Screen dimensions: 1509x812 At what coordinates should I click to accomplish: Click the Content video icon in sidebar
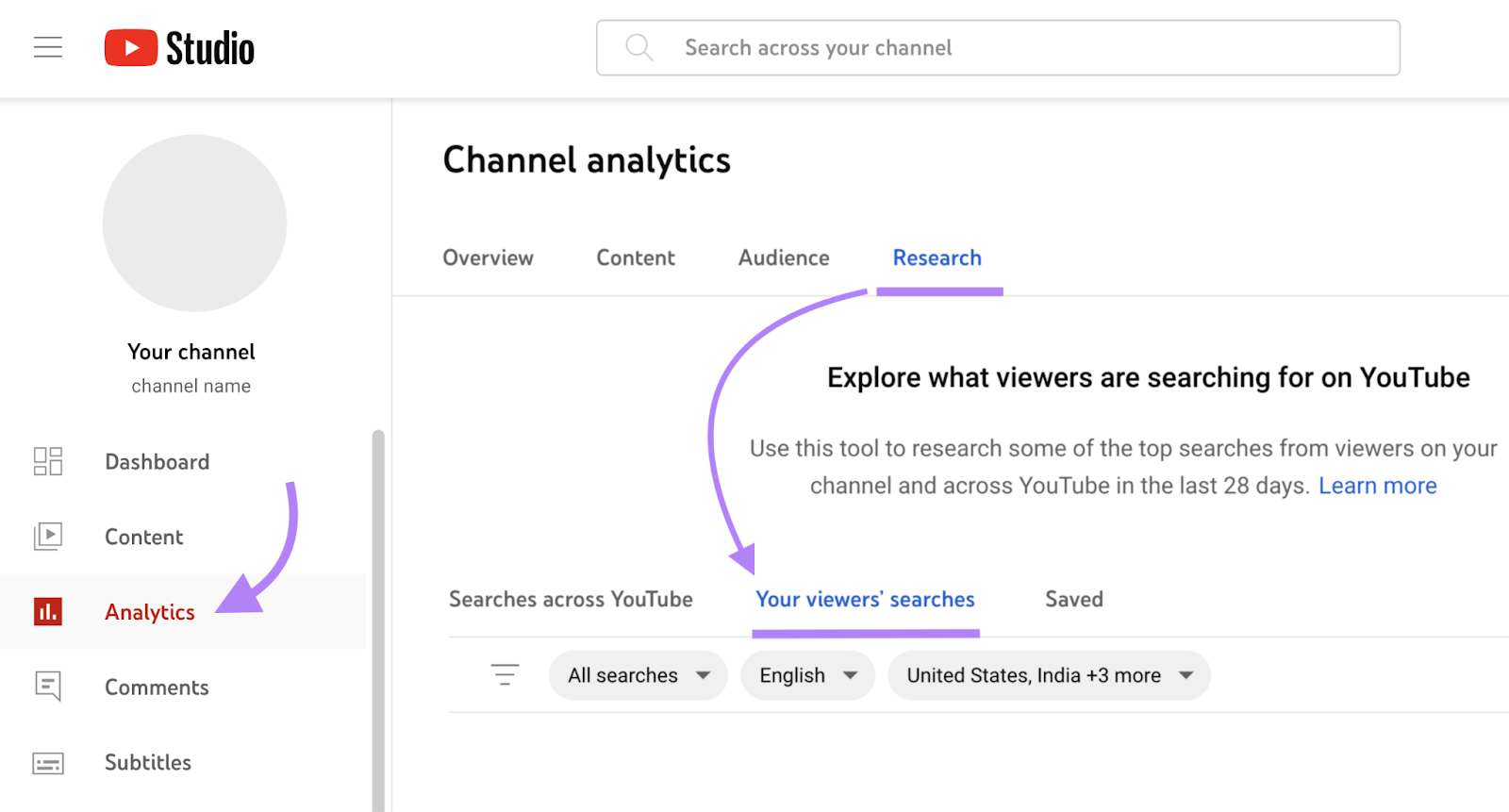pyautogui.click(x=48, y=537)
